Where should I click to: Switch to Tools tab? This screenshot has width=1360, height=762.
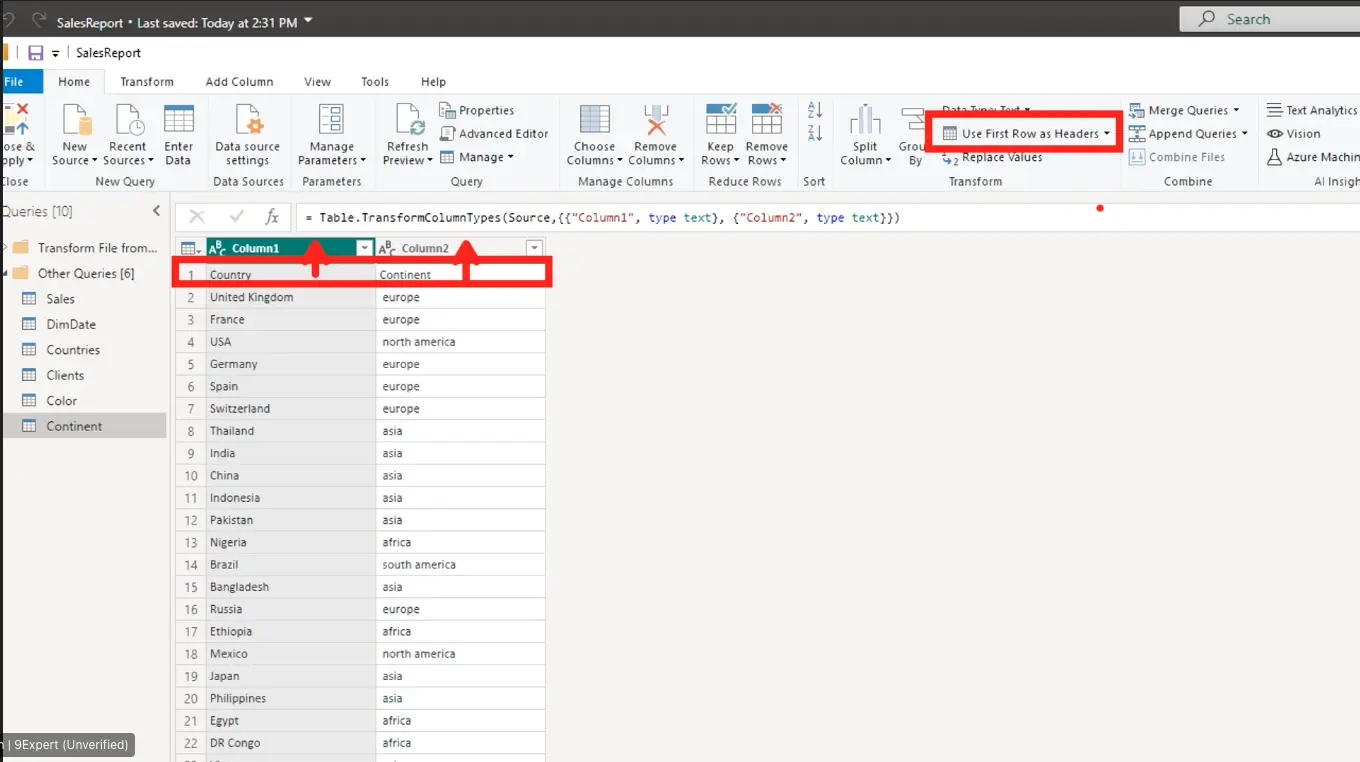(x=375, y=82)
